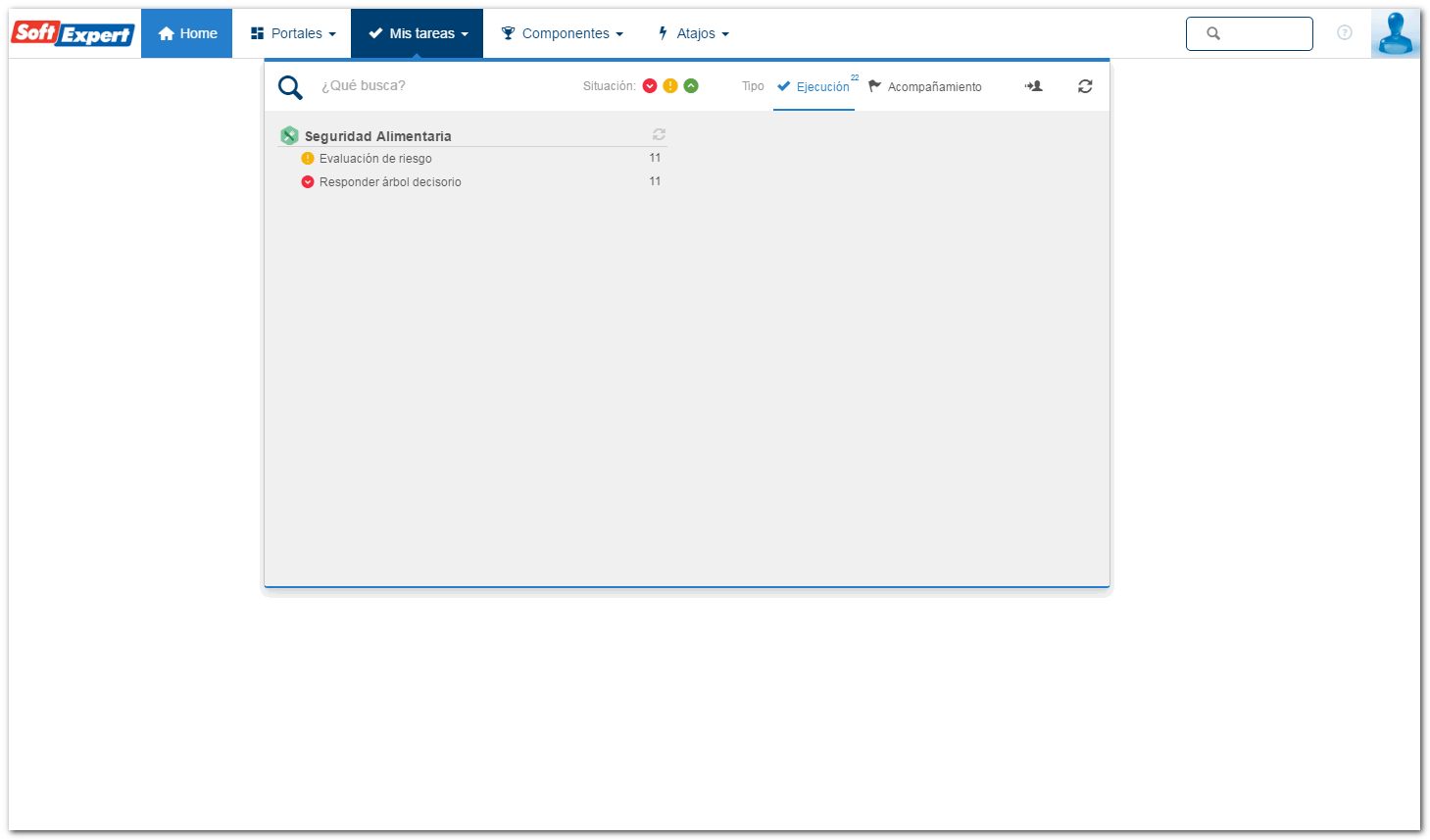
Task: Expand the Atajos dropdown menu
Action: pos(694,33)
